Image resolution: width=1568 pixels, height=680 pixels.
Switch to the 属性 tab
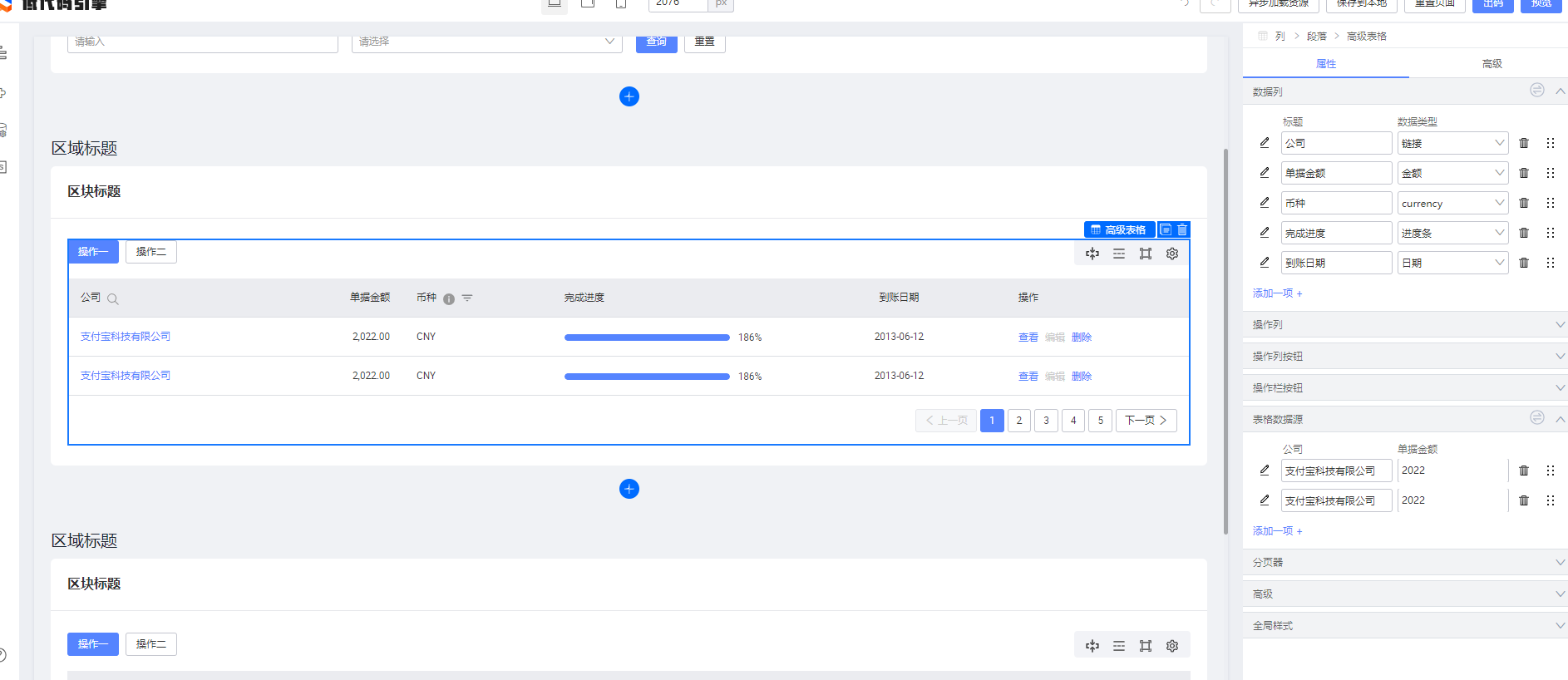coord(1326,64)
